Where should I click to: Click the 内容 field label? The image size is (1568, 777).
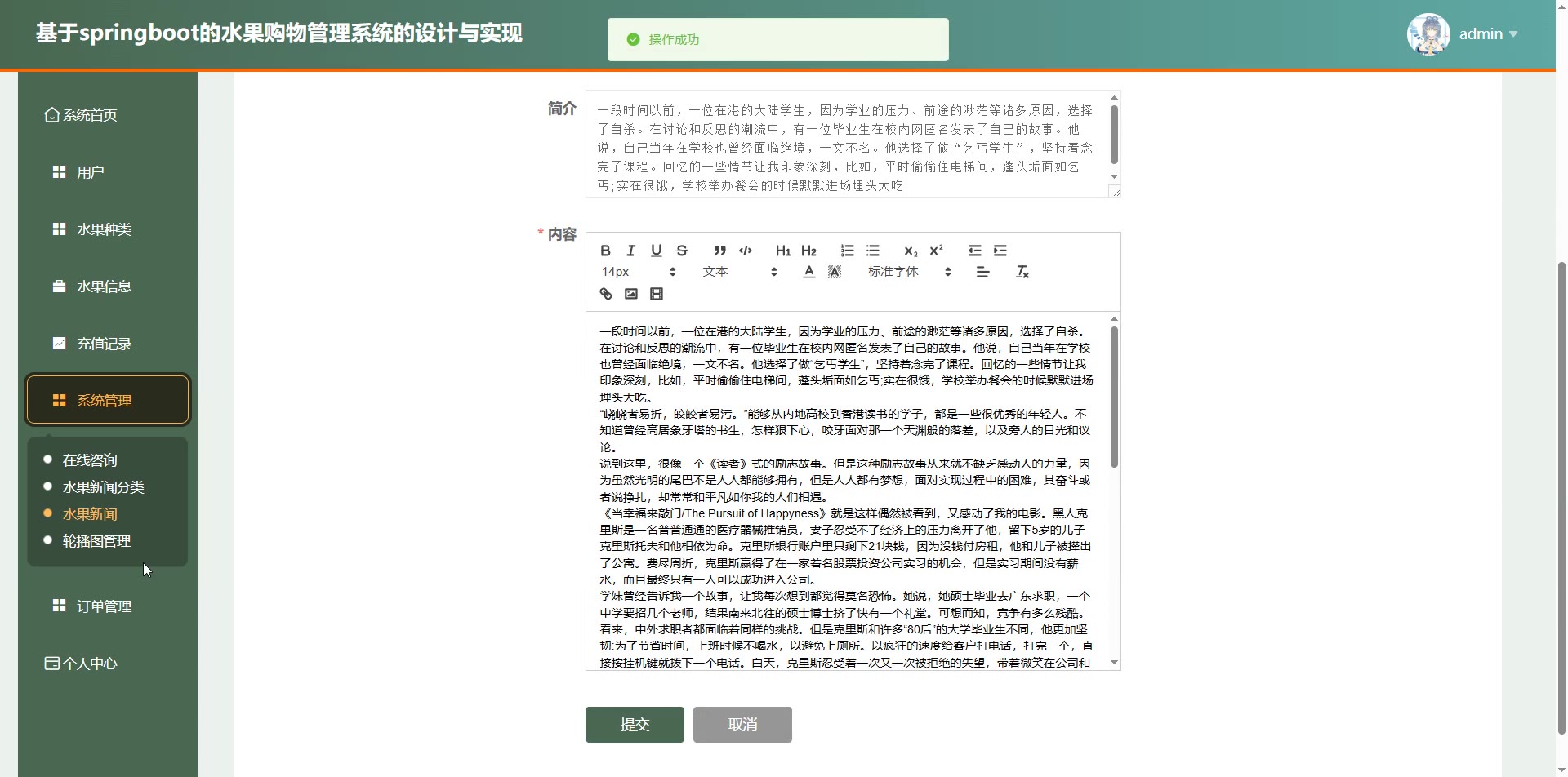click(x=562, y=234)
